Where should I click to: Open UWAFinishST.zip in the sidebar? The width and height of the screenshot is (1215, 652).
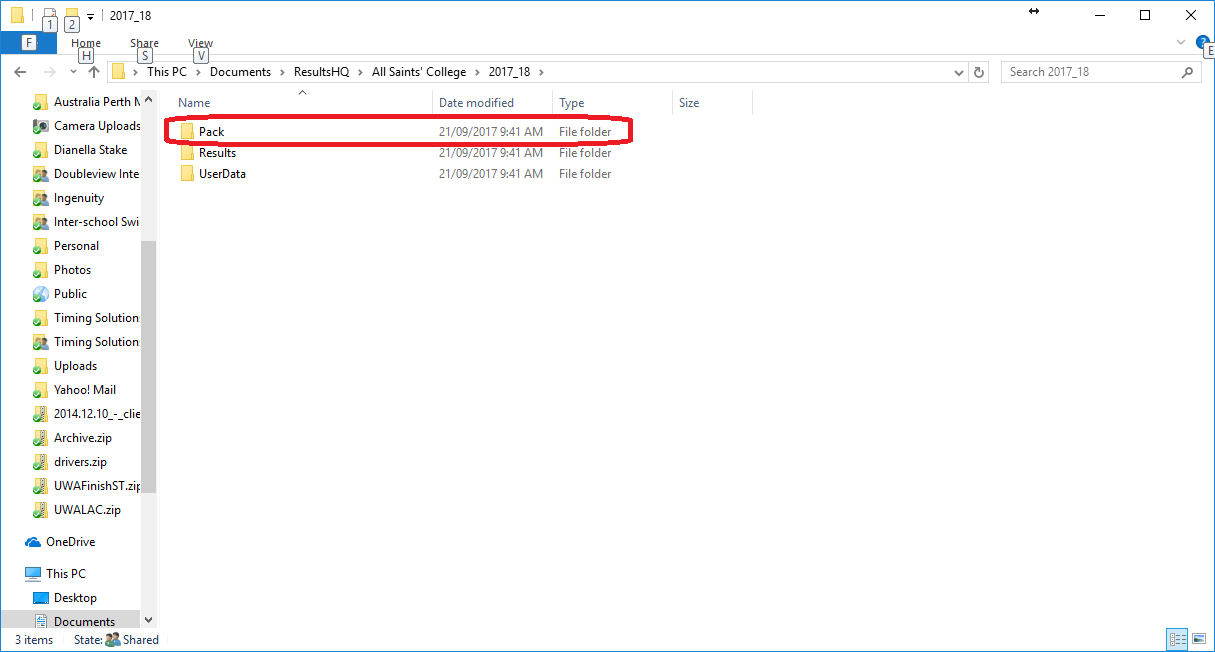87,486
